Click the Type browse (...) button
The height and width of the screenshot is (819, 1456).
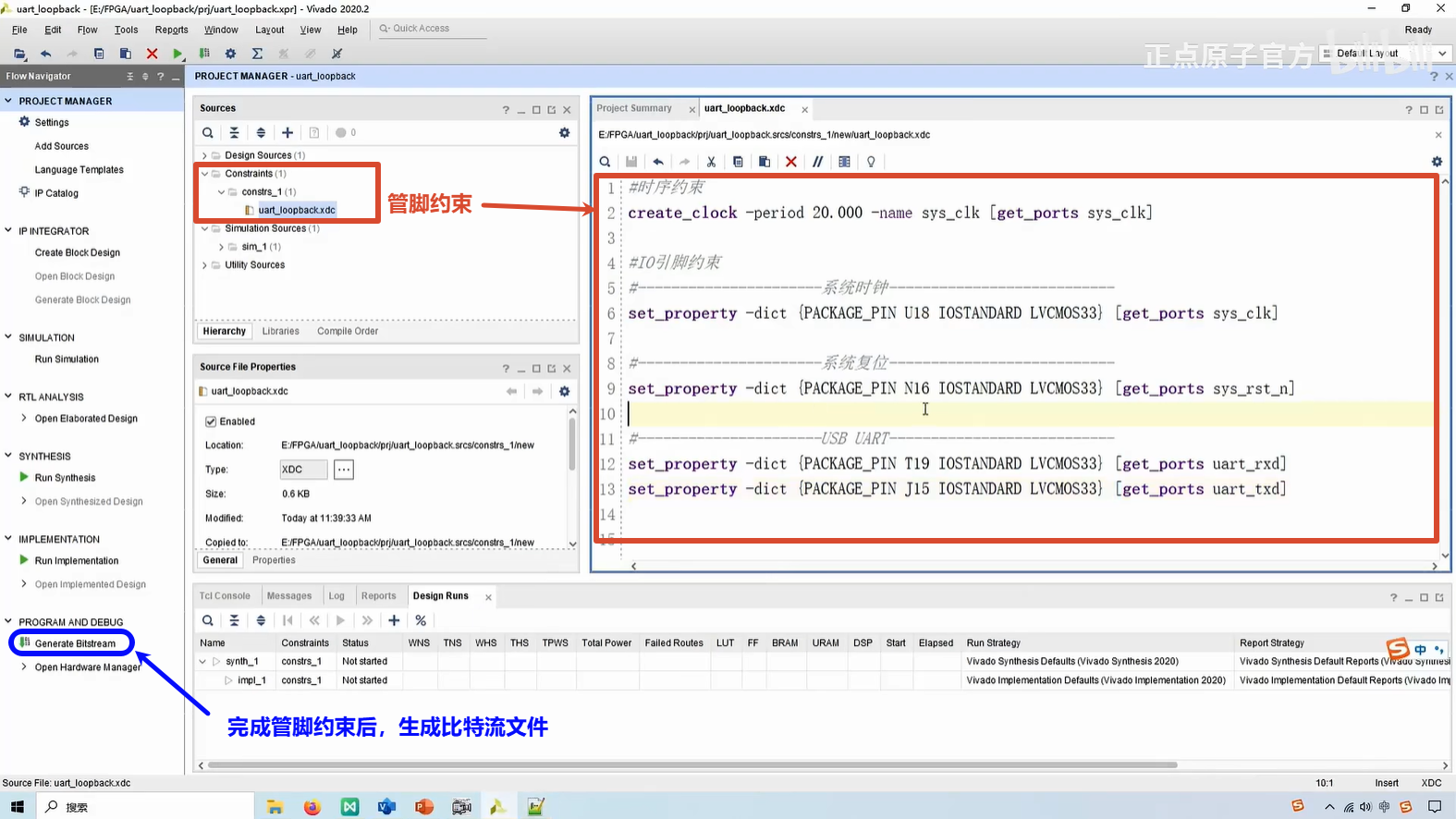[x=344, y=470]
